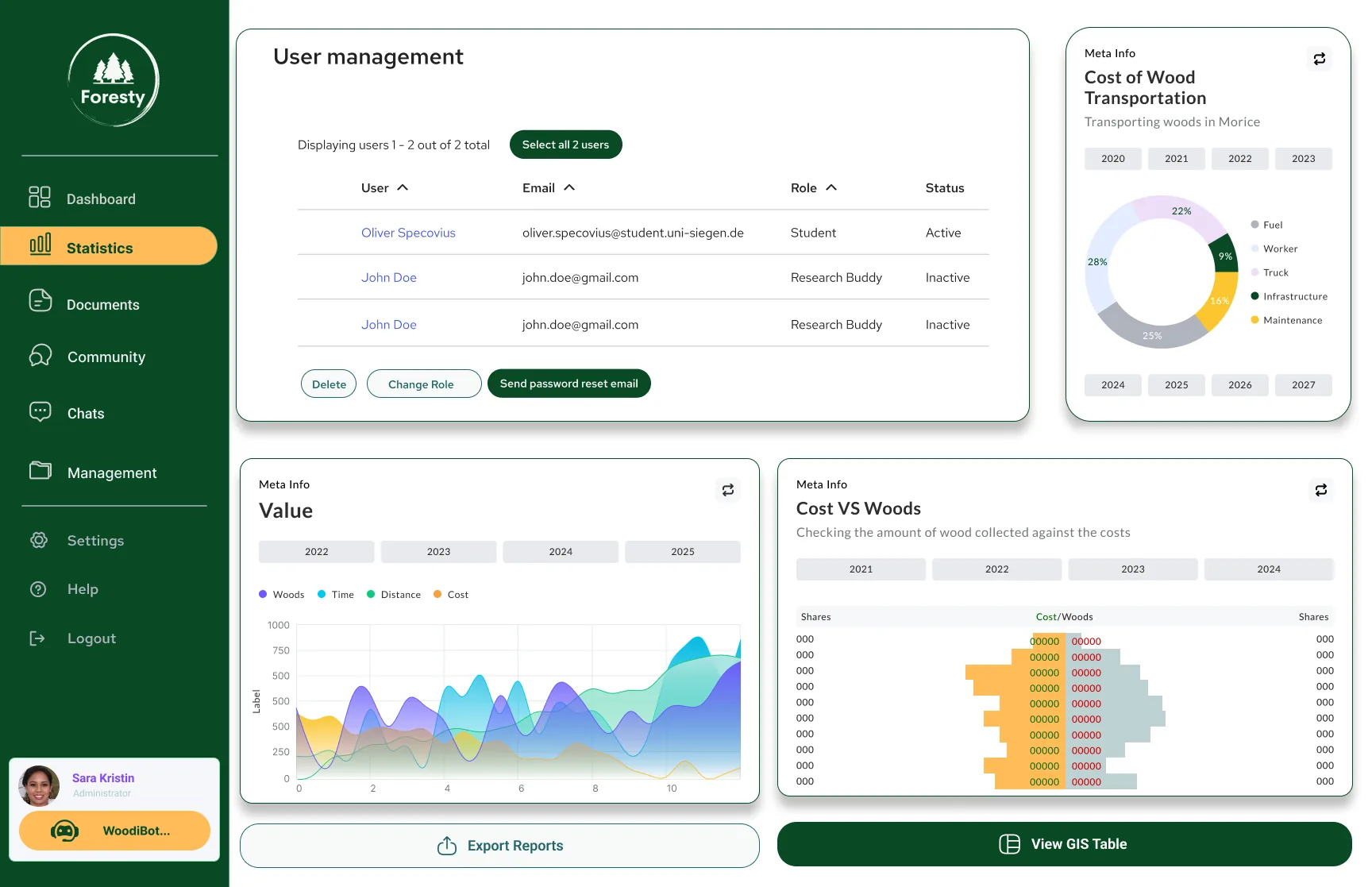
Task: Click the table icon in View GIS Table
Action: tap(1009, 844)
